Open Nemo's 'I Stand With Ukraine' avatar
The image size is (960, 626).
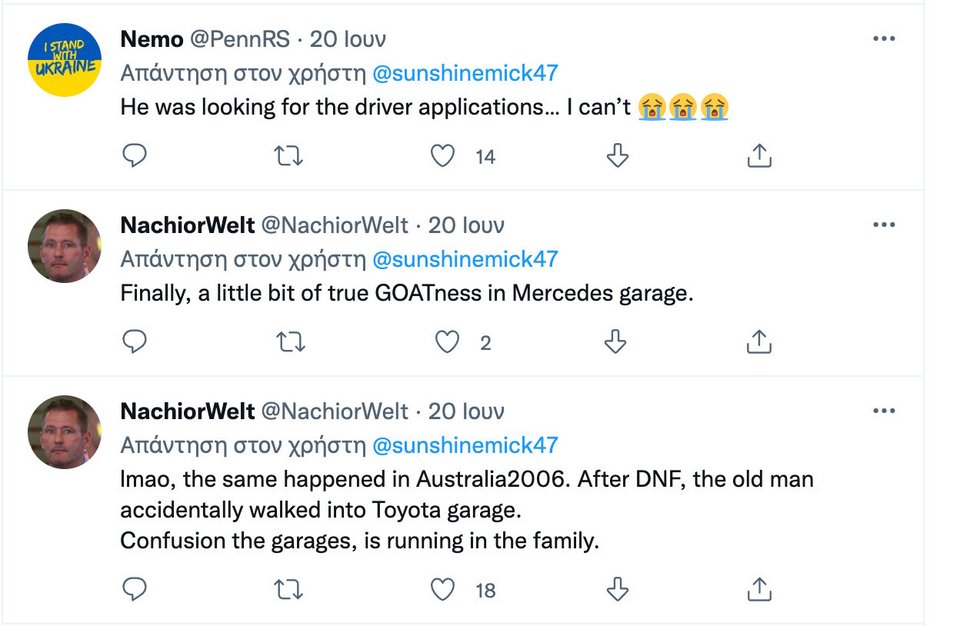click(64, 60)
